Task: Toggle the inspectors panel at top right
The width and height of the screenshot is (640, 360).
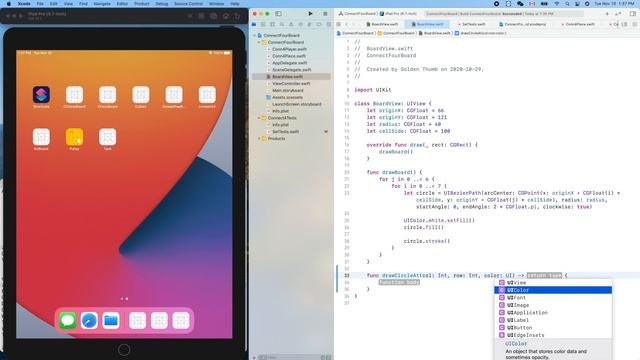Action: pos(633,14)
